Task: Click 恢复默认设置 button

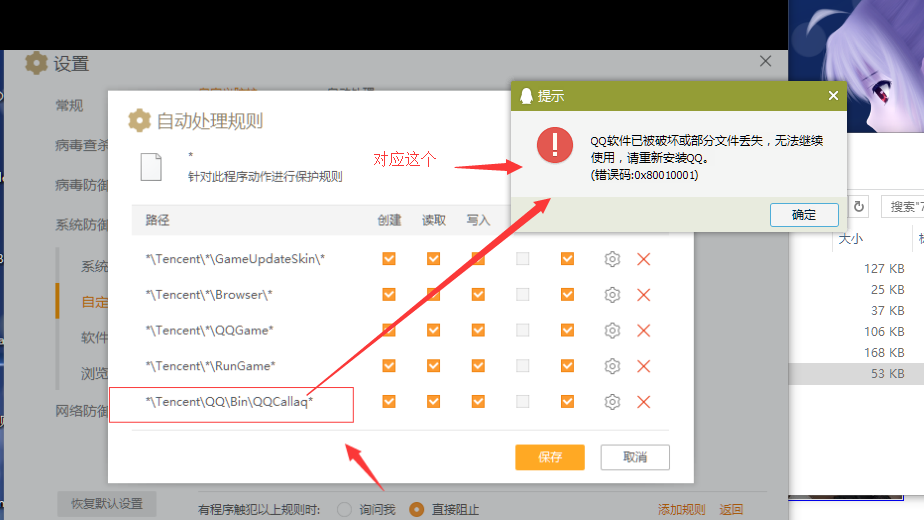Action: [x=107, y=504]
